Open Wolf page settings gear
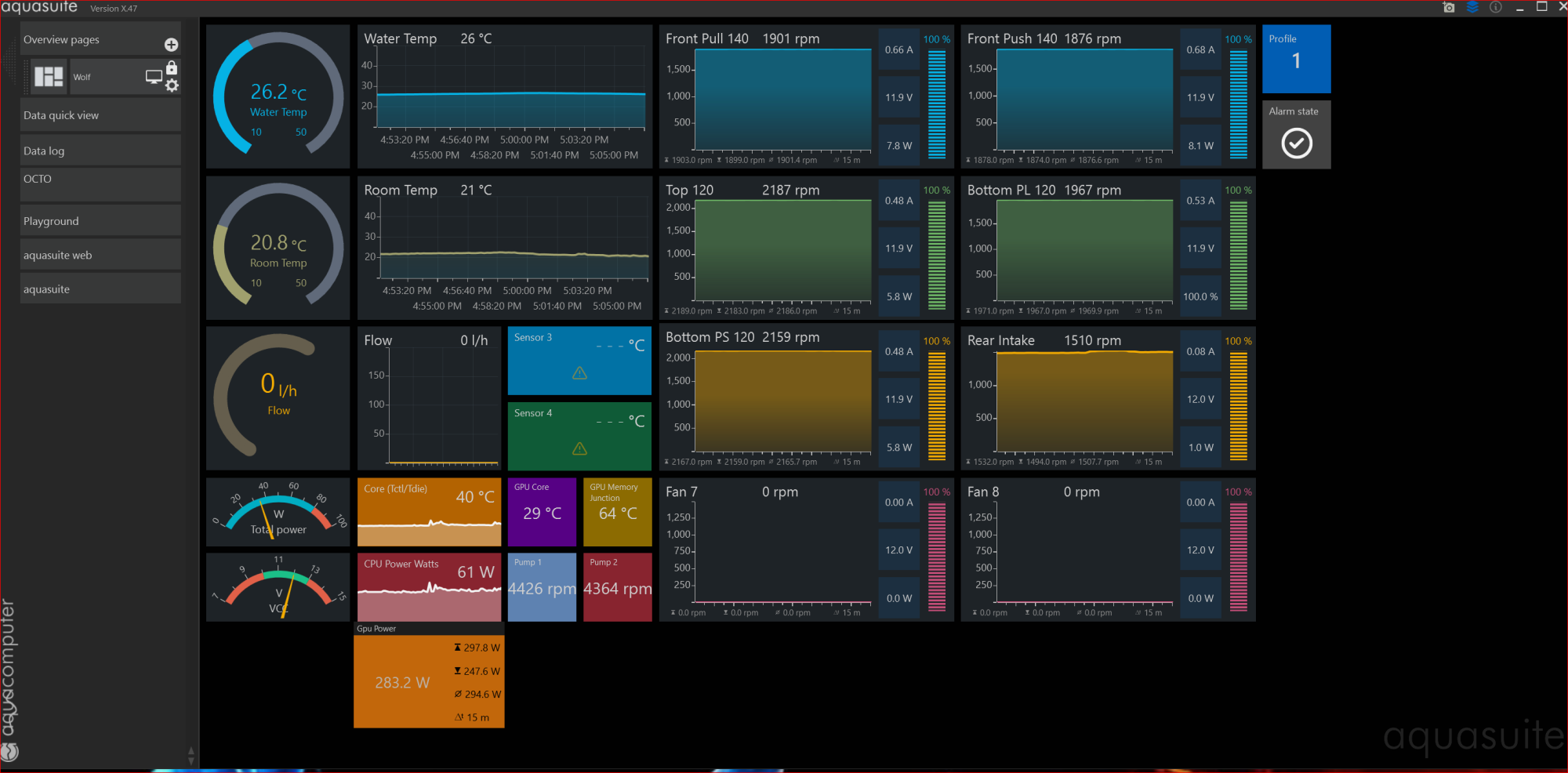The image size is (1568, 773). 172,85
